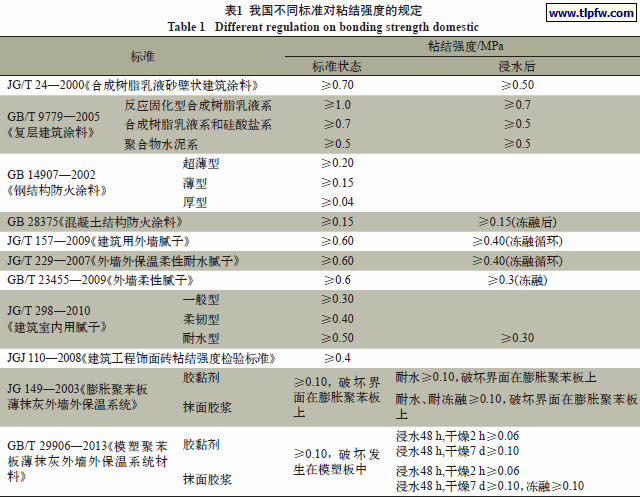This screenshot has width=640, height=498.
Task: Select the '聚合物水泥系' sub-type
Action: (x=161, y=144)
